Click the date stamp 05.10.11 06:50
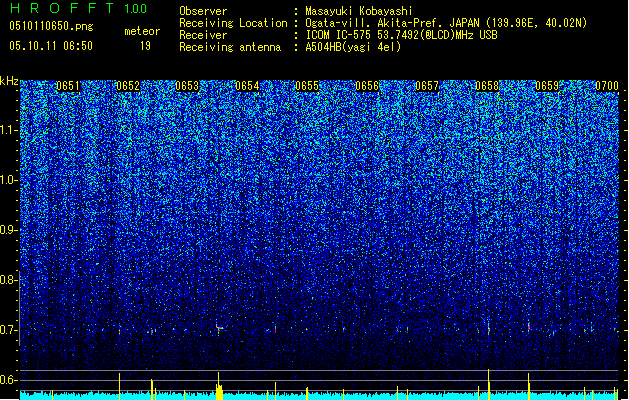629x400 pixels. (x=51, y=46)
